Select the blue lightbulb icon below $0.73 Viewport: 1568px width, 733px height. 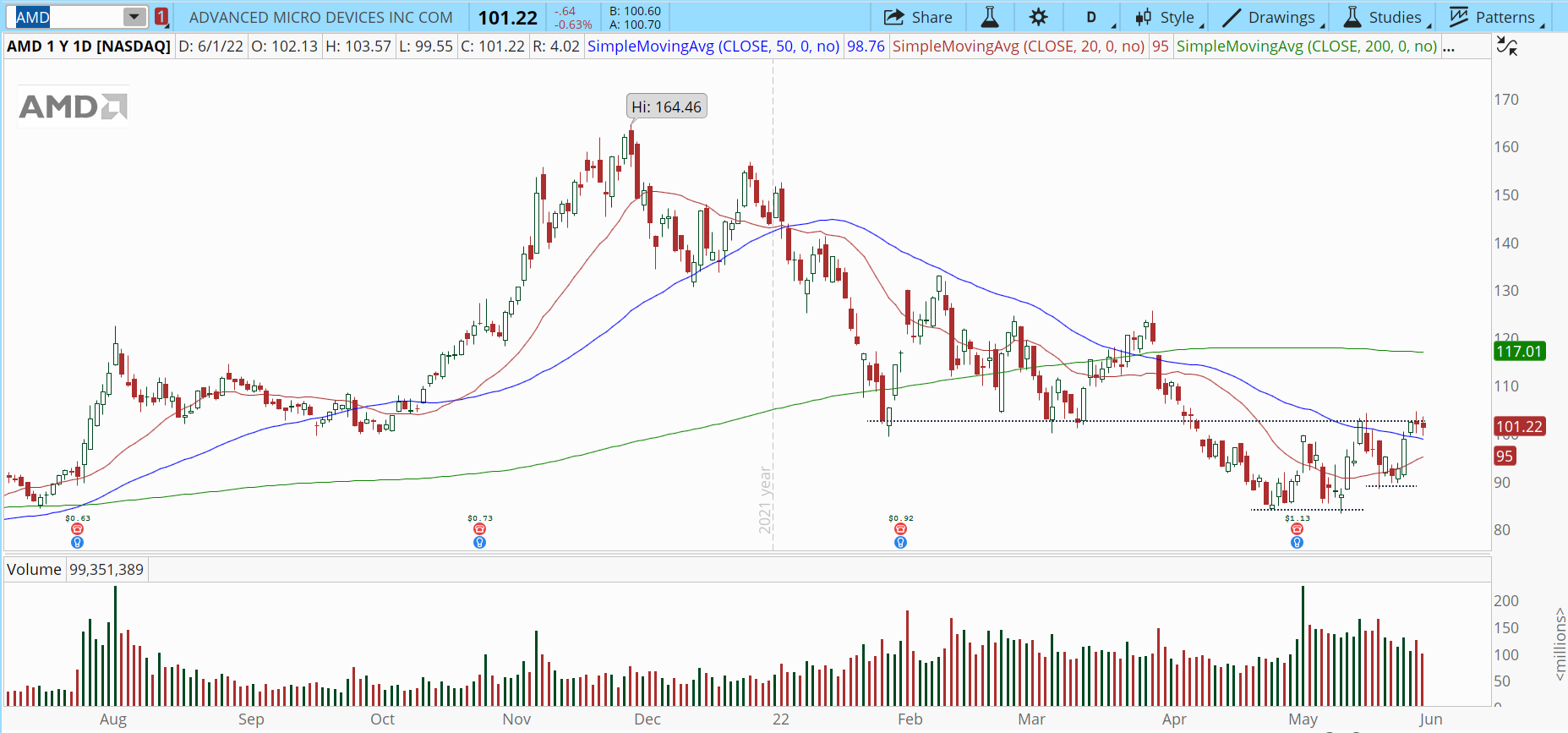479,542
